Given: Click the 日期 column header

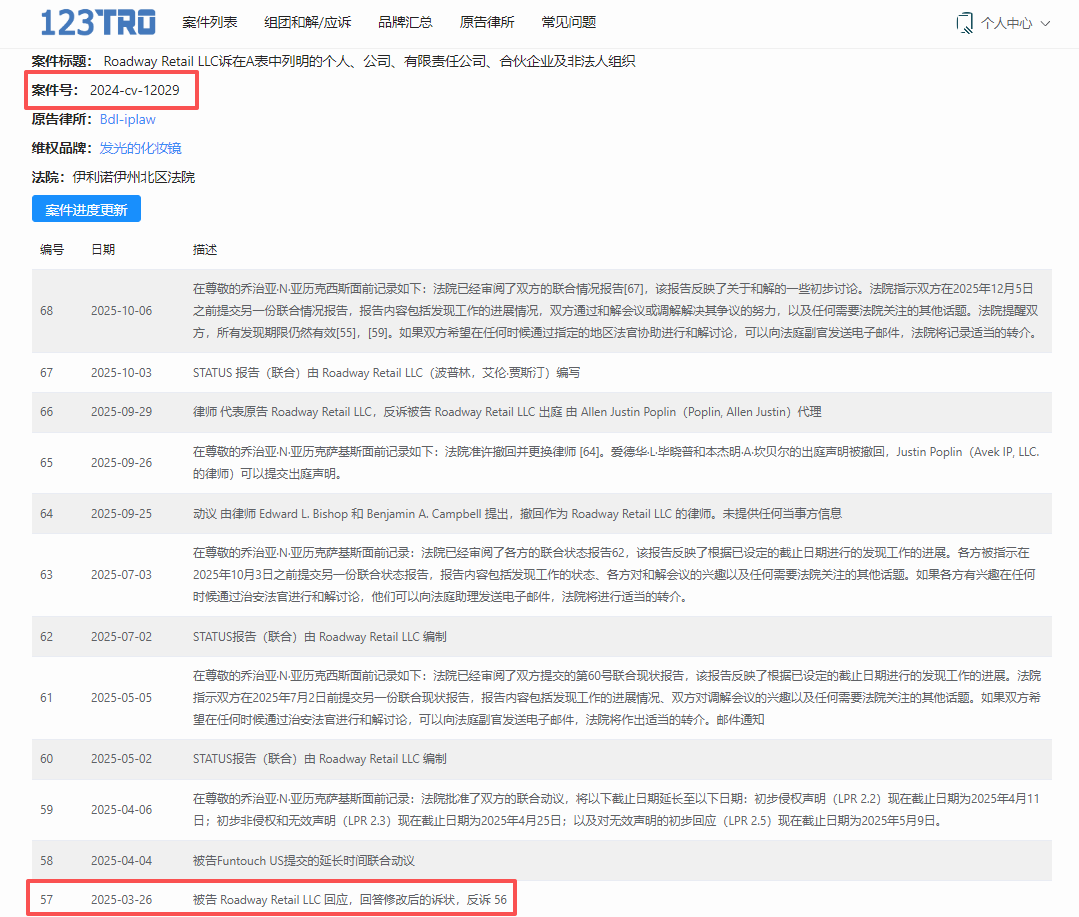Looking at the screenshot, I should (x=103, y=249).
